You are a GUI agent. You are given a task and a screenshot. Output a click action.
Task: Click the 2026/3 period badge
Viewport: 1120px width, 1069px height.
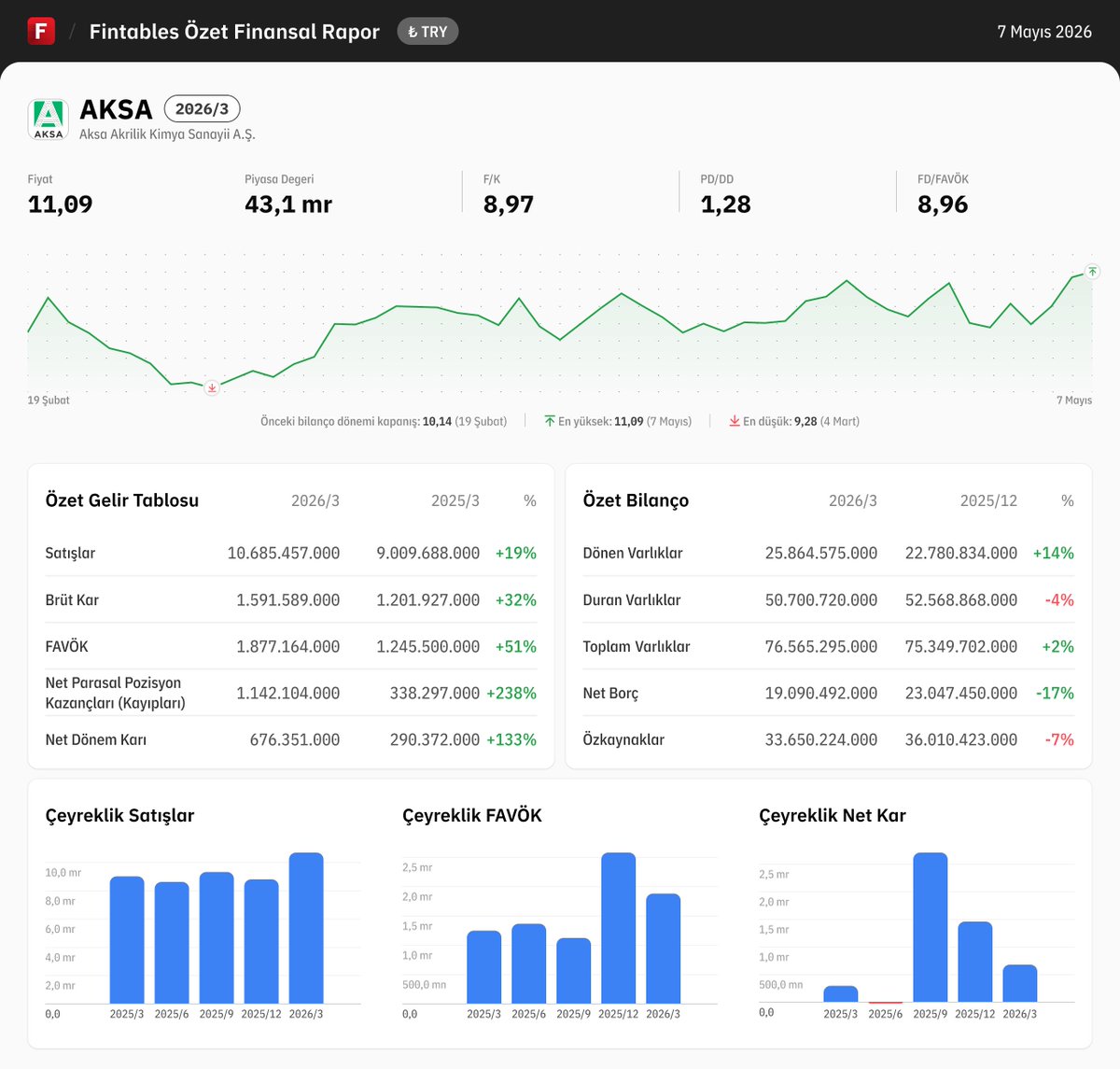point(202,109)
